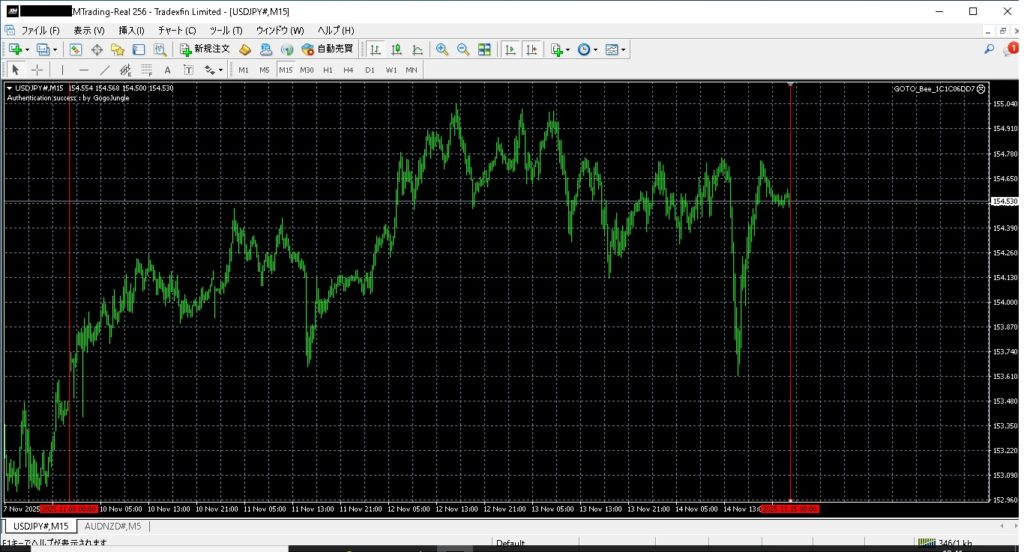Click the tile windows icon
1024x552 pixels.
pos(484,49)
